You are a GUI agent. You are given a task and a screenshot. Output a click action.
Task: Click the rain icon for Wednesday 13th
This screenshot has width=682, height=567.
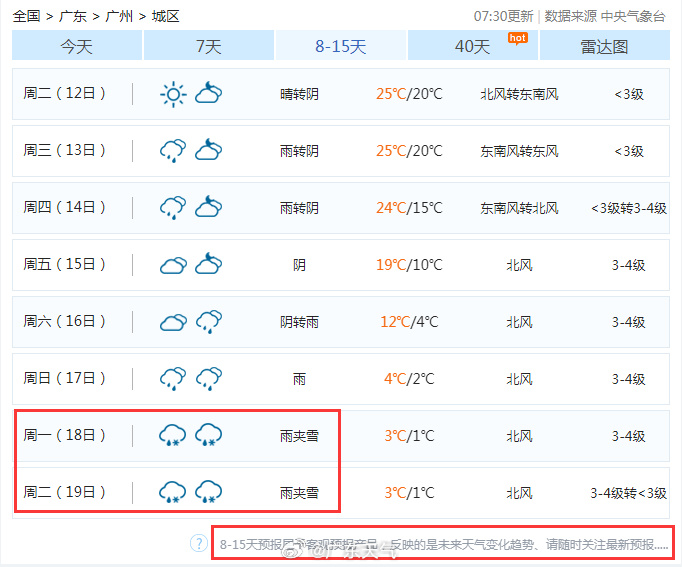click(173, 151)
